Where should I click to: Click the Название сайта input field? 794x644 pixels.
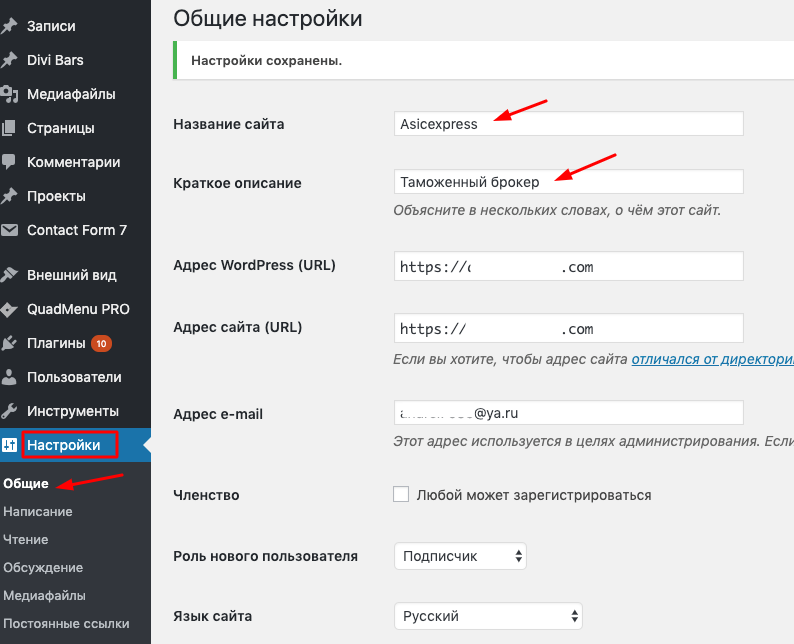(x=569, y=124)
